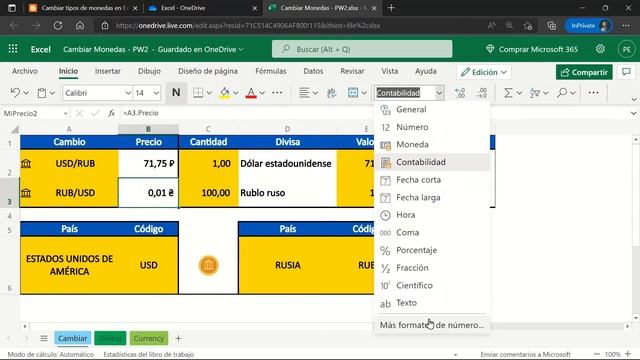The image size is (640, 360).
Task: Open the PE account avatar
Action: 627,49
